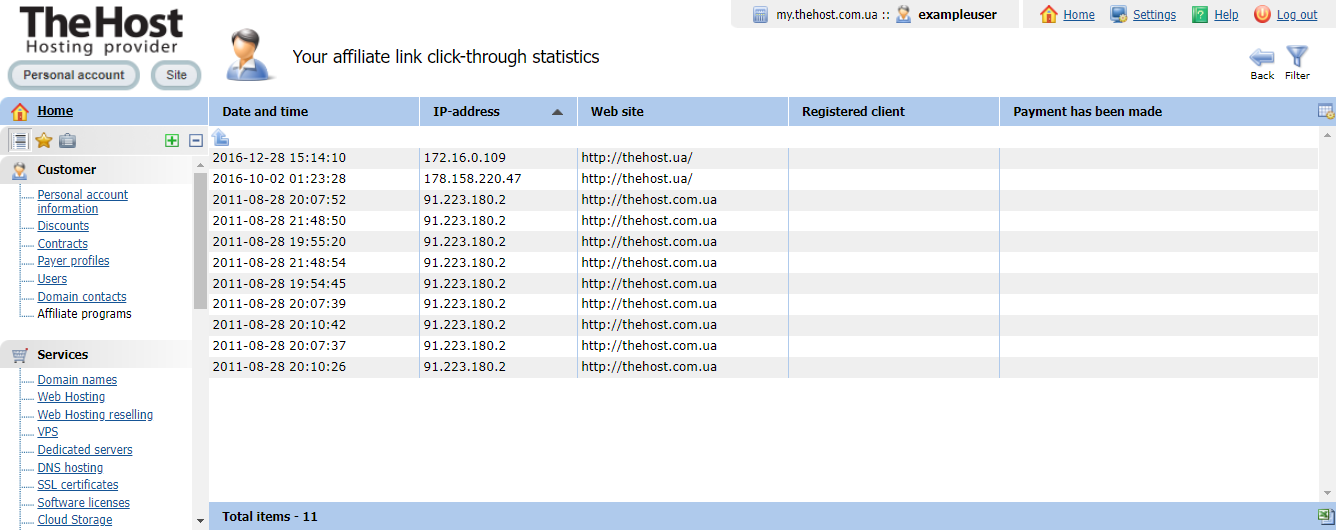
Task: Open Personal account information menu item
Action: coord(83,202)
